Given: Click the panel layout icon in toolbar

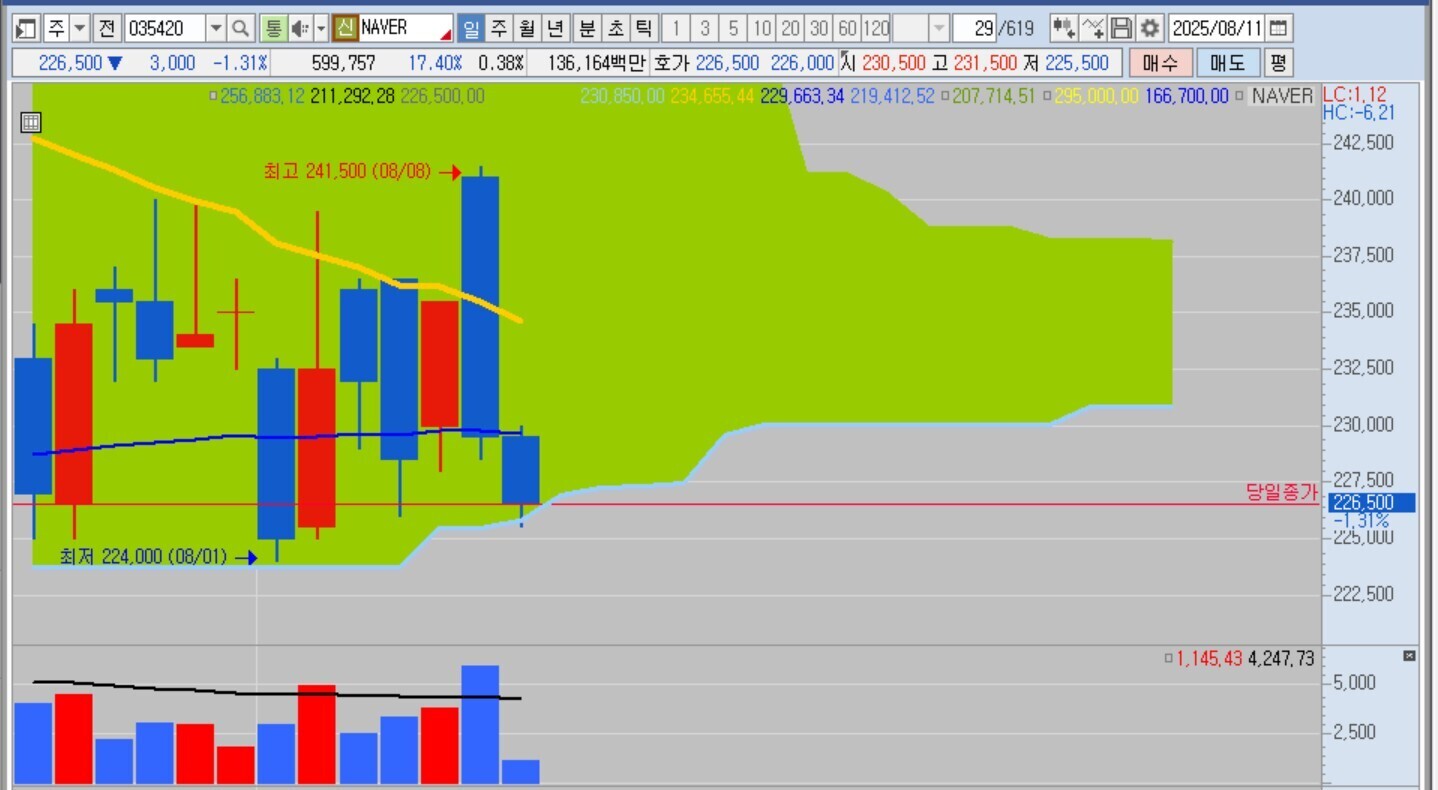Looking at the screenshot, I should pyautogui.click(x=26, y=28).
